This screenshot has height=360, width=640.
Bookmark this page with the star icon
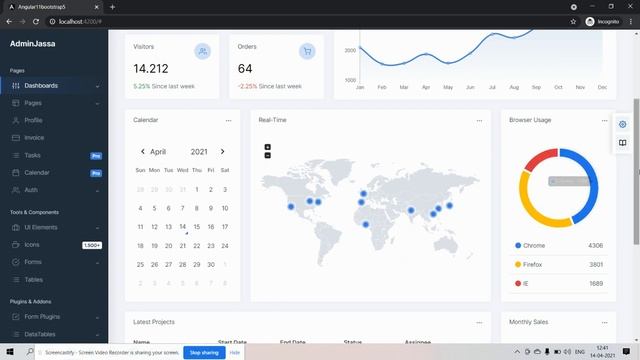[x=573, y=22]
